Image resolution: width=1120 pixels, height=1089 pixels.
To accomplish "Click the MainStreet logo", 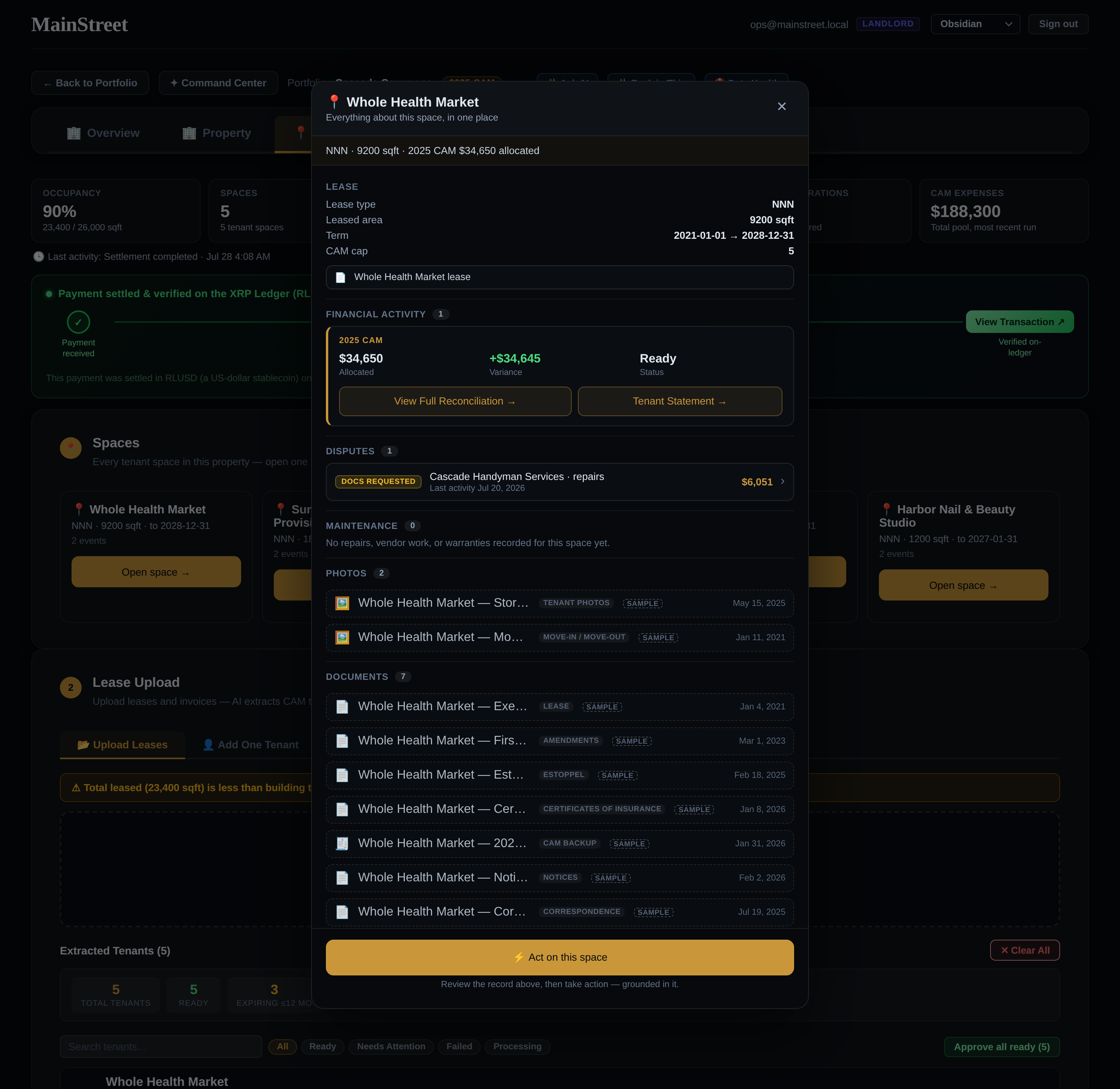I will coord(79,25).
